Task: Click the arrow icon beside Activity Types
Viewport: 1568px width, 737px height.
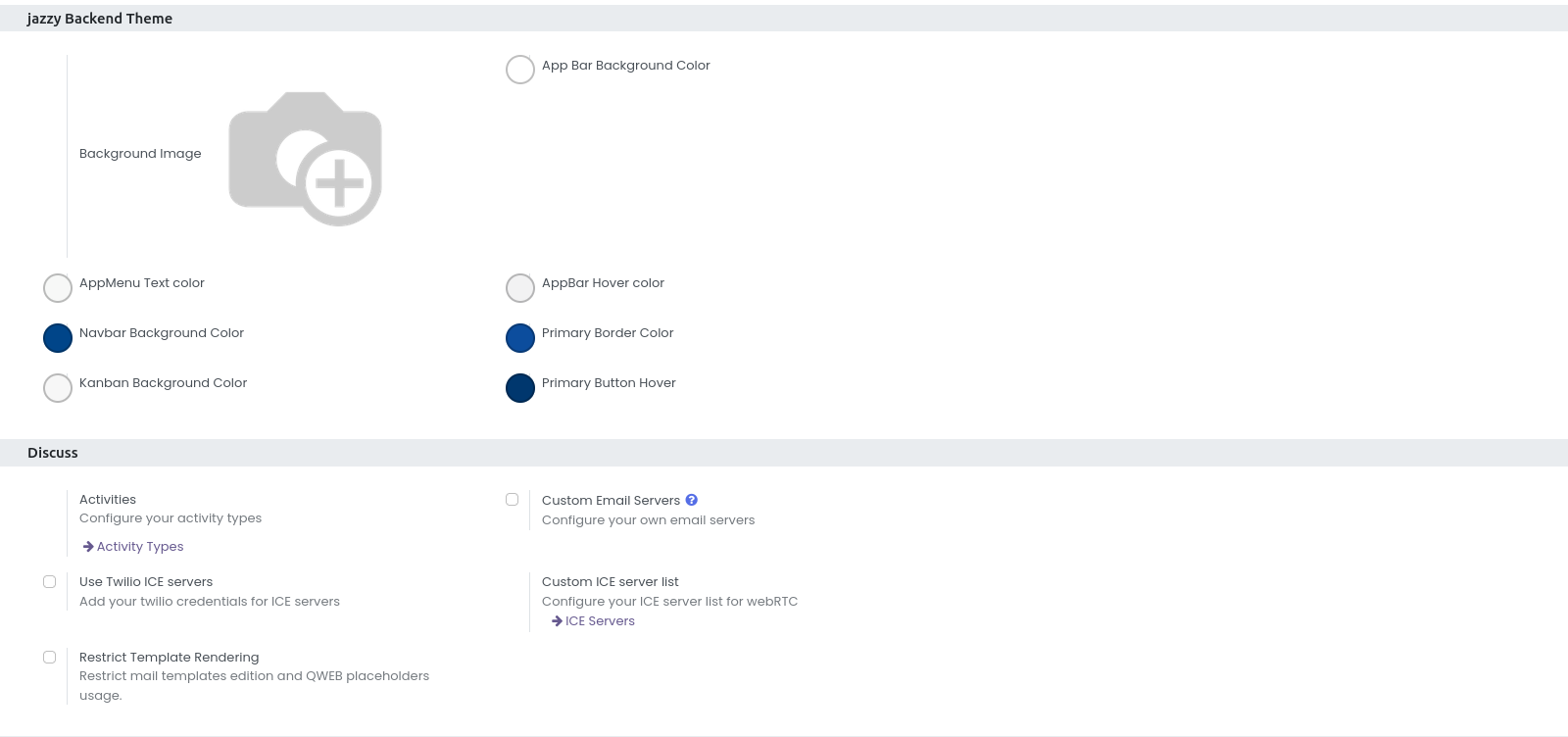Action: [88, 547]
